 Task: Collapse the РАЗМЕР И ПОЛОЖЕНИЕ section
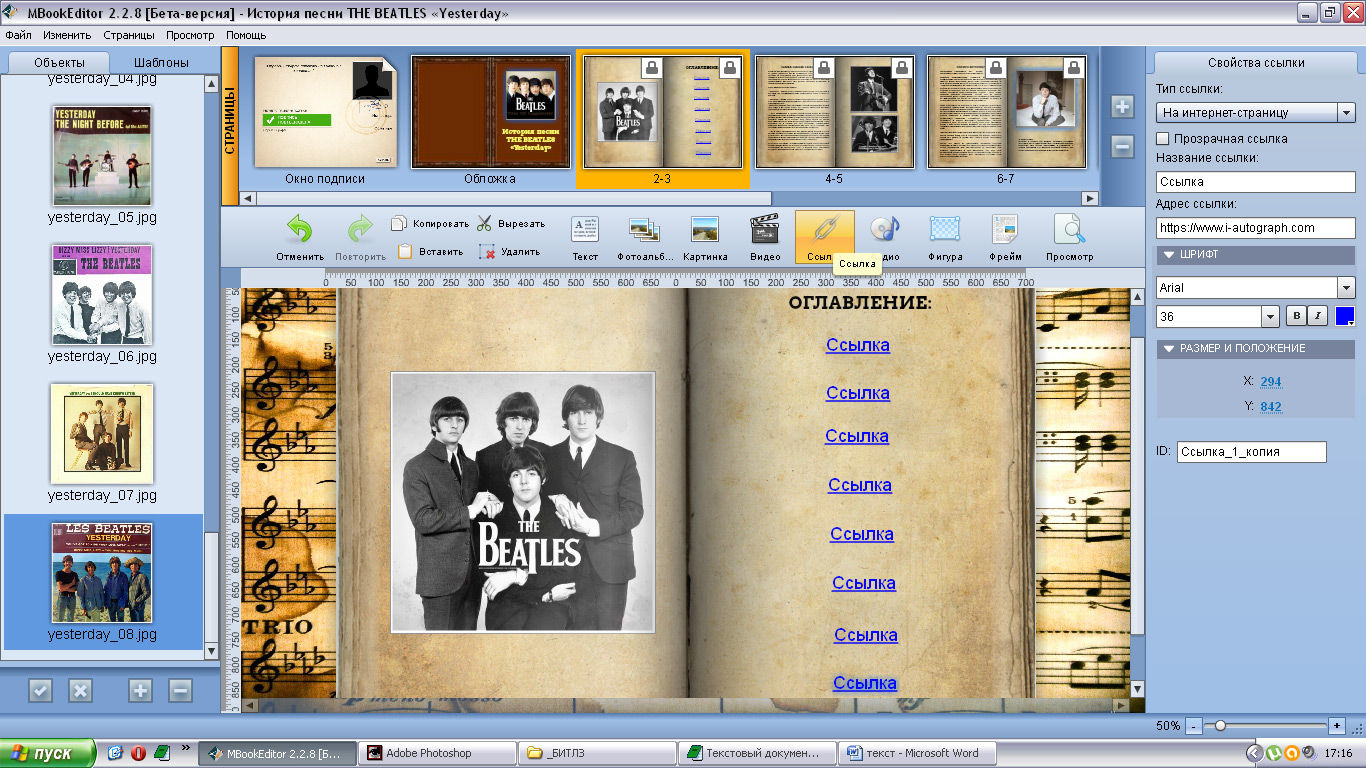click(x=1168, y=348)
